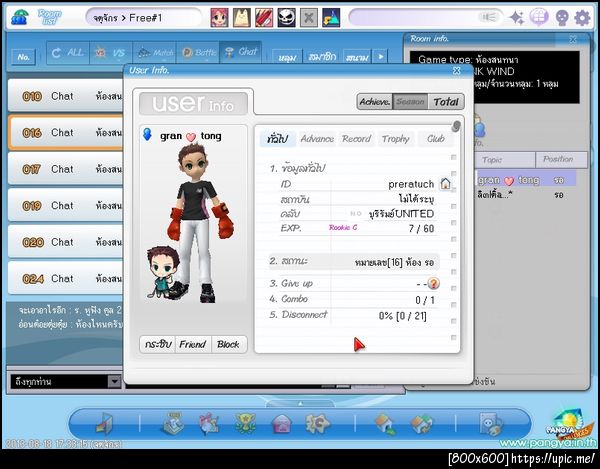Screen dimensions: 600x469
Task: Click the Block button
Action: pos(228,344)
